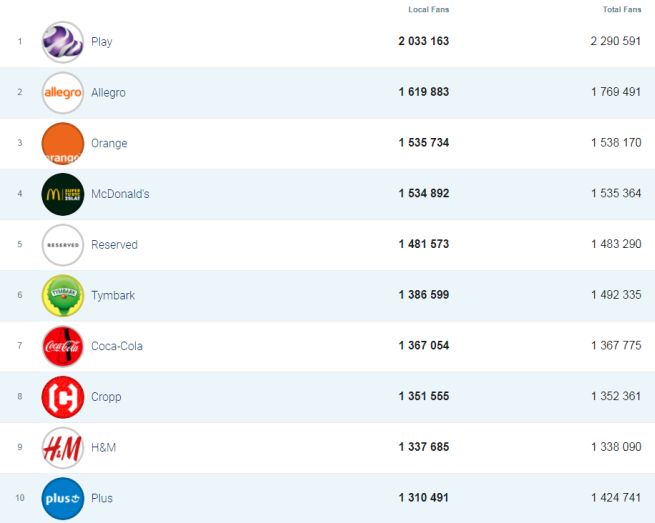The height and width of the screenshot is (523, 655).
Task: Click the H&M logo icon
Action: pyautogui.click(x=63, y=448)
